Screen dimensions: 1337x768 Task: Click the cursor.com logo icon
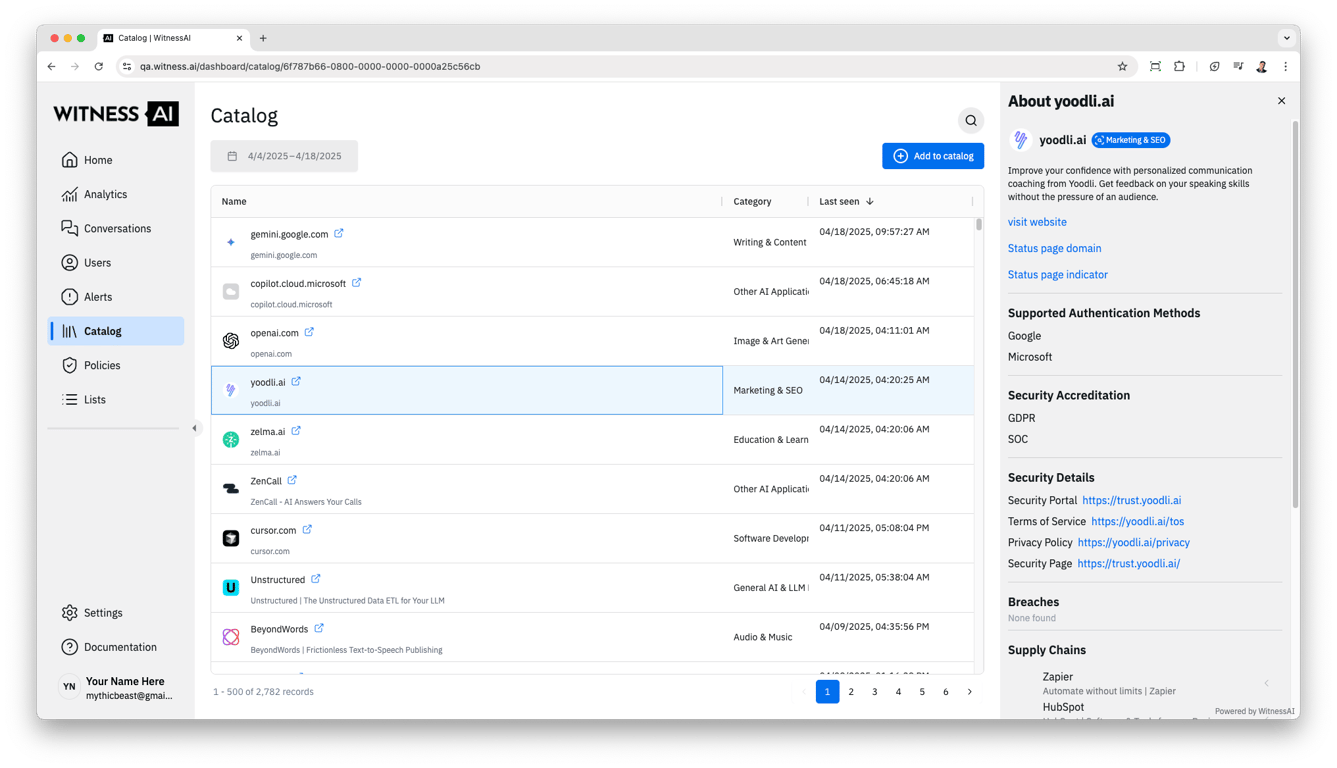(x=231, y=538)
